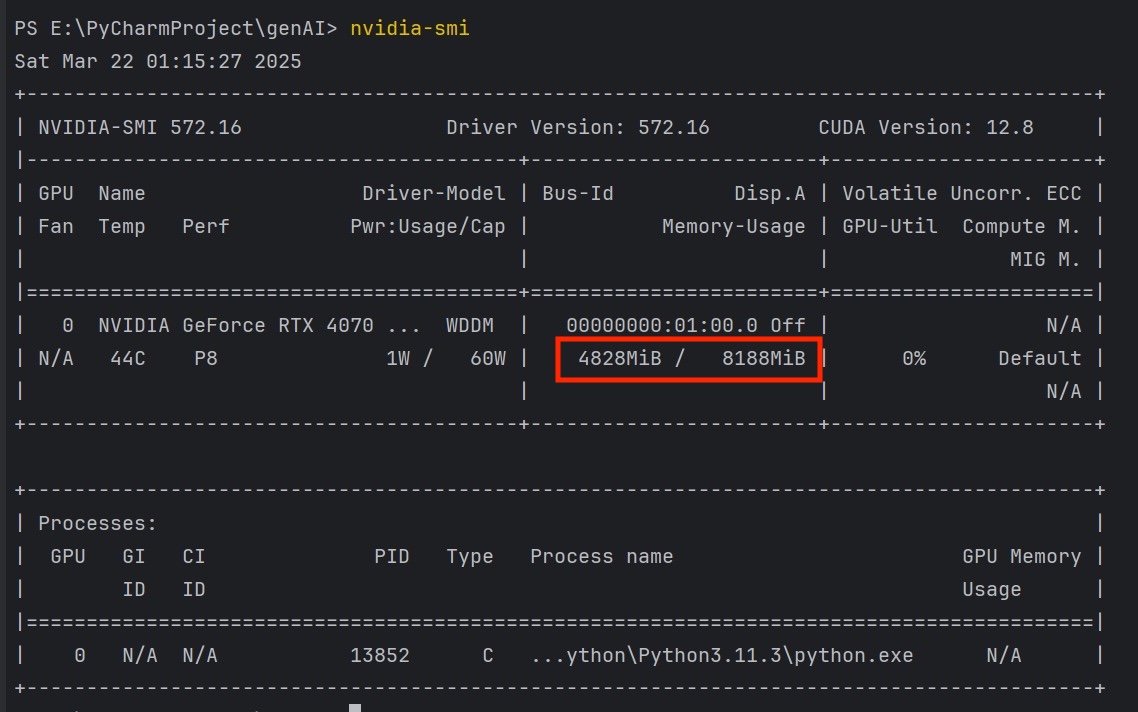Click the Processes: section heading
1138x712 pixels.
coord(97,523)
